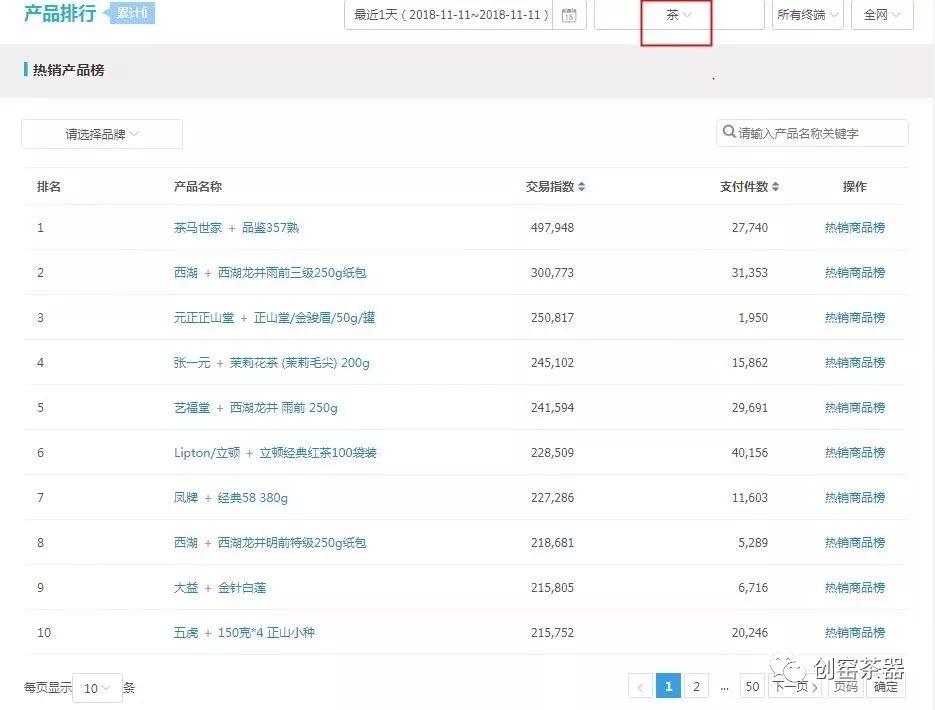The width and height of the screenshot is (935, 710).
Task: Select the 497,948 trade index value
Action: click(x=552, y=228)
